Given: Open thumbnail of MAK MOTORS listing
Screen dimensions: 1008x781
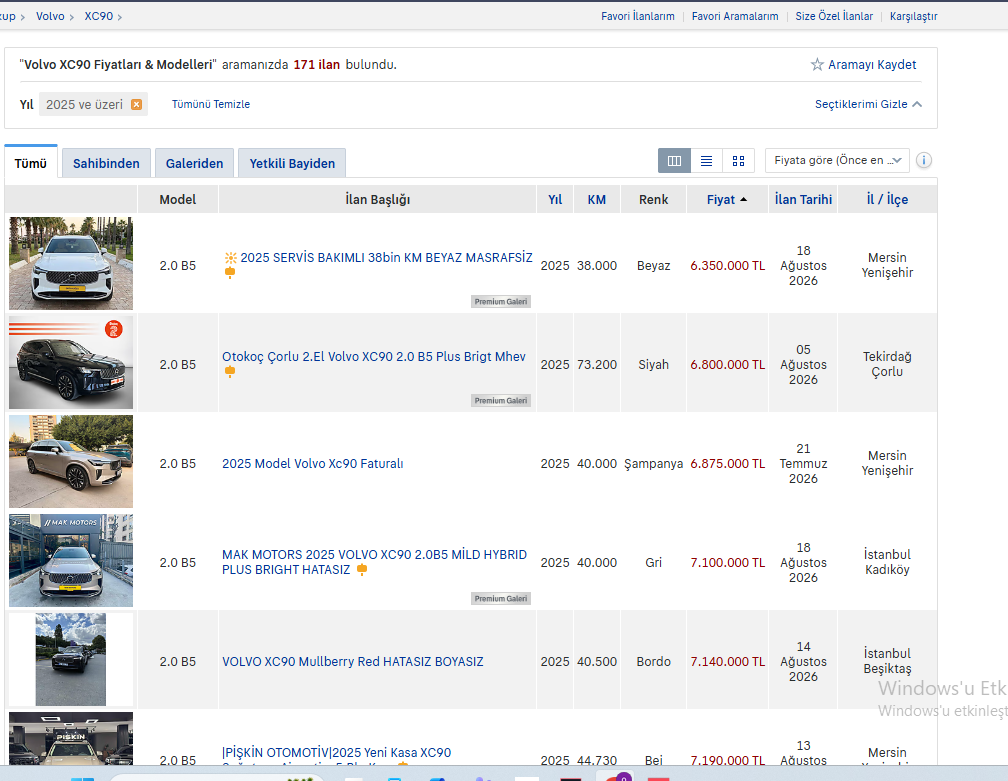Looking at the screenshot, I should click(71, 561).
